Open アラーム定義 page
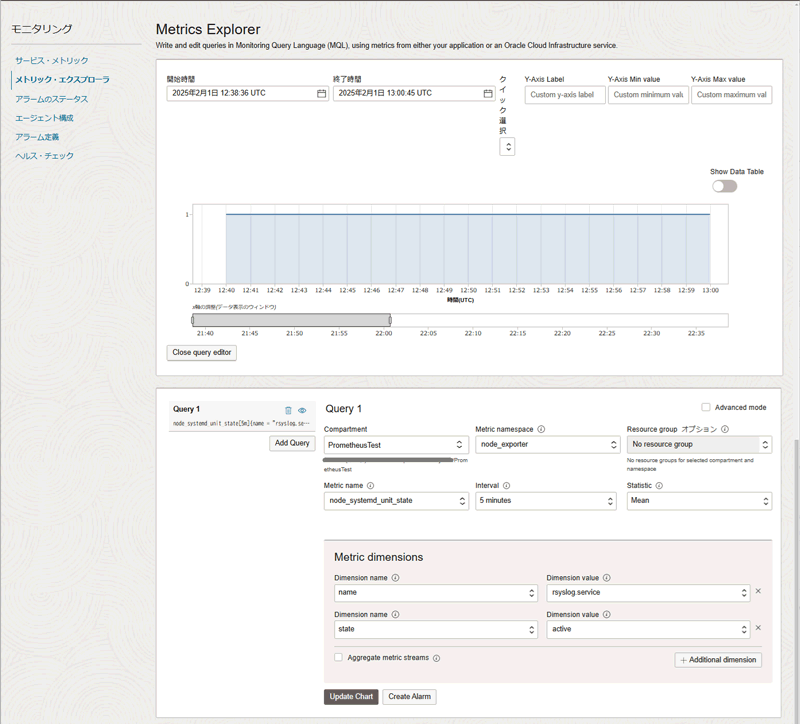Screen dimensions: 800x724 click(x=37, y=137)
